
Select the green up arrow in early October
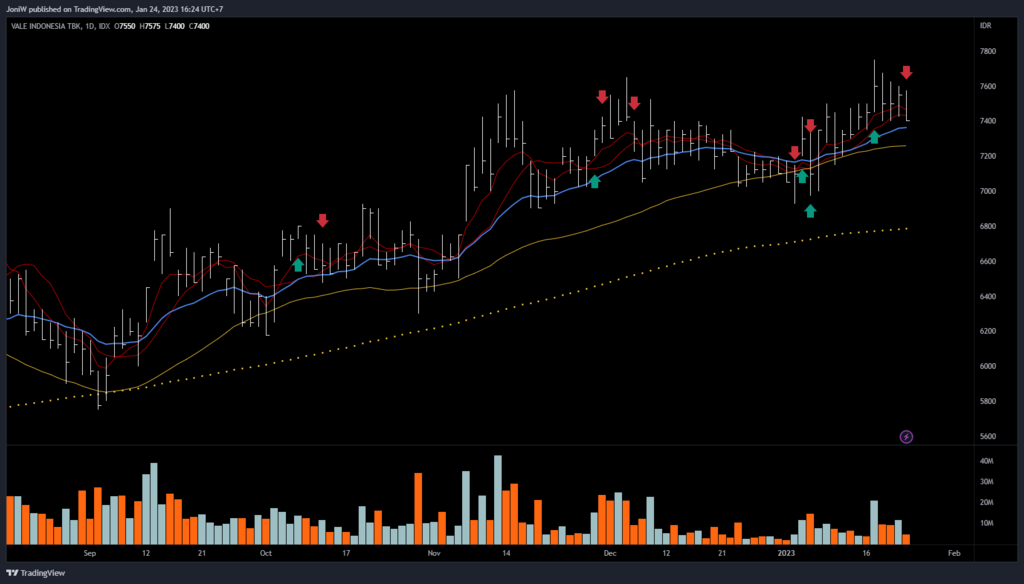click(x=298, y=264)
